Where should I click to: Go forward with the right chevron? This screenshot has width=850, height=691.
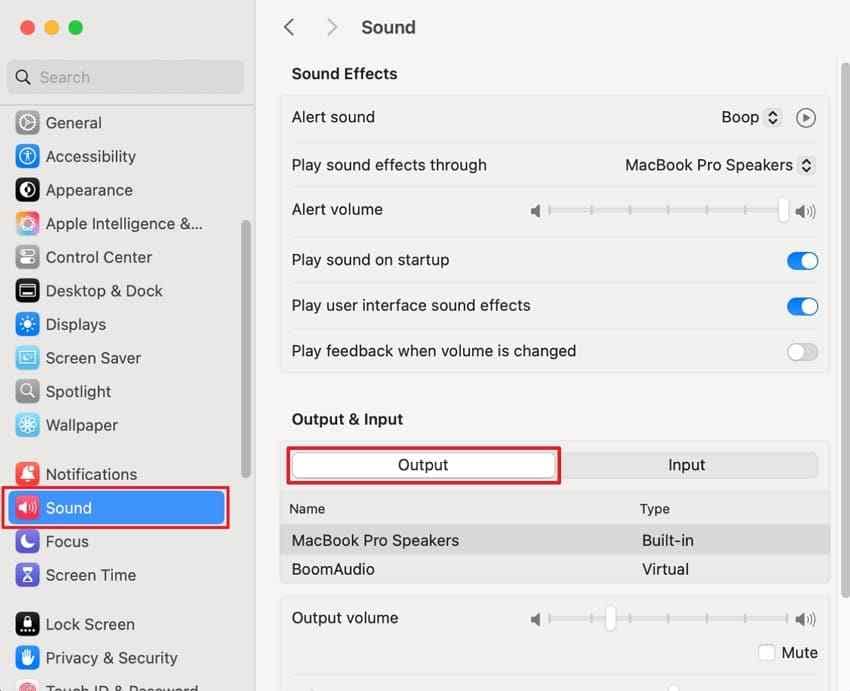[332, 27]
